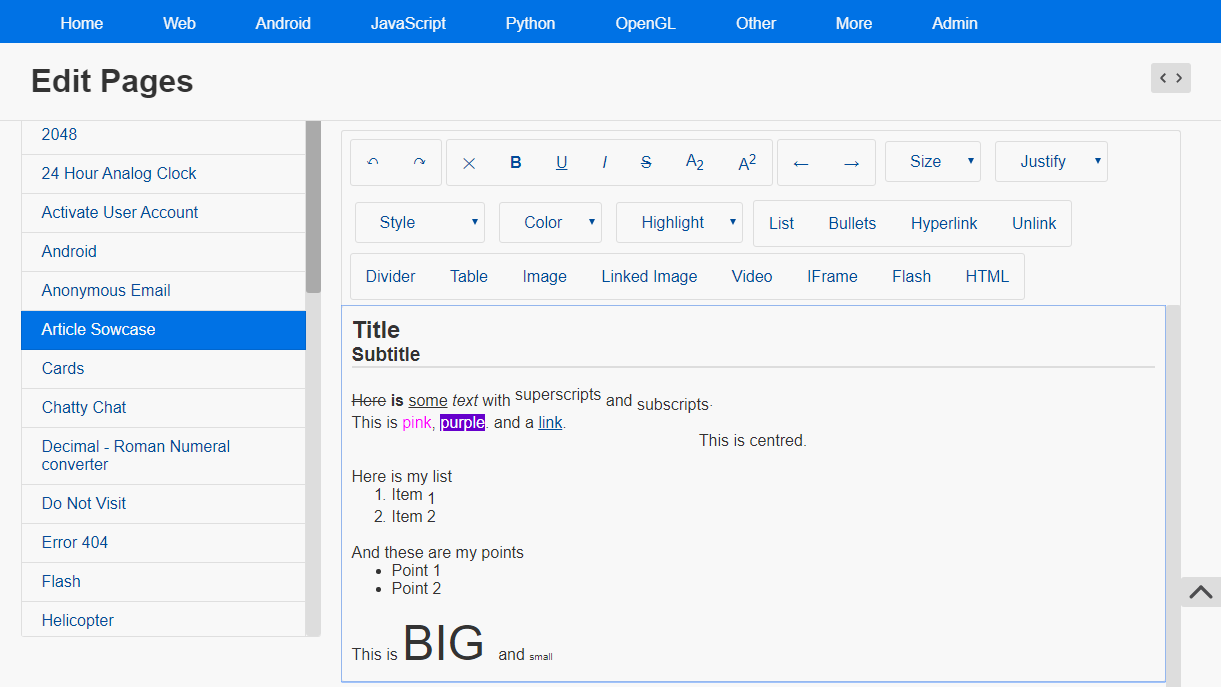1221x687 pixels.
Task: Open the Admin menu item
Action: [954, 23]
